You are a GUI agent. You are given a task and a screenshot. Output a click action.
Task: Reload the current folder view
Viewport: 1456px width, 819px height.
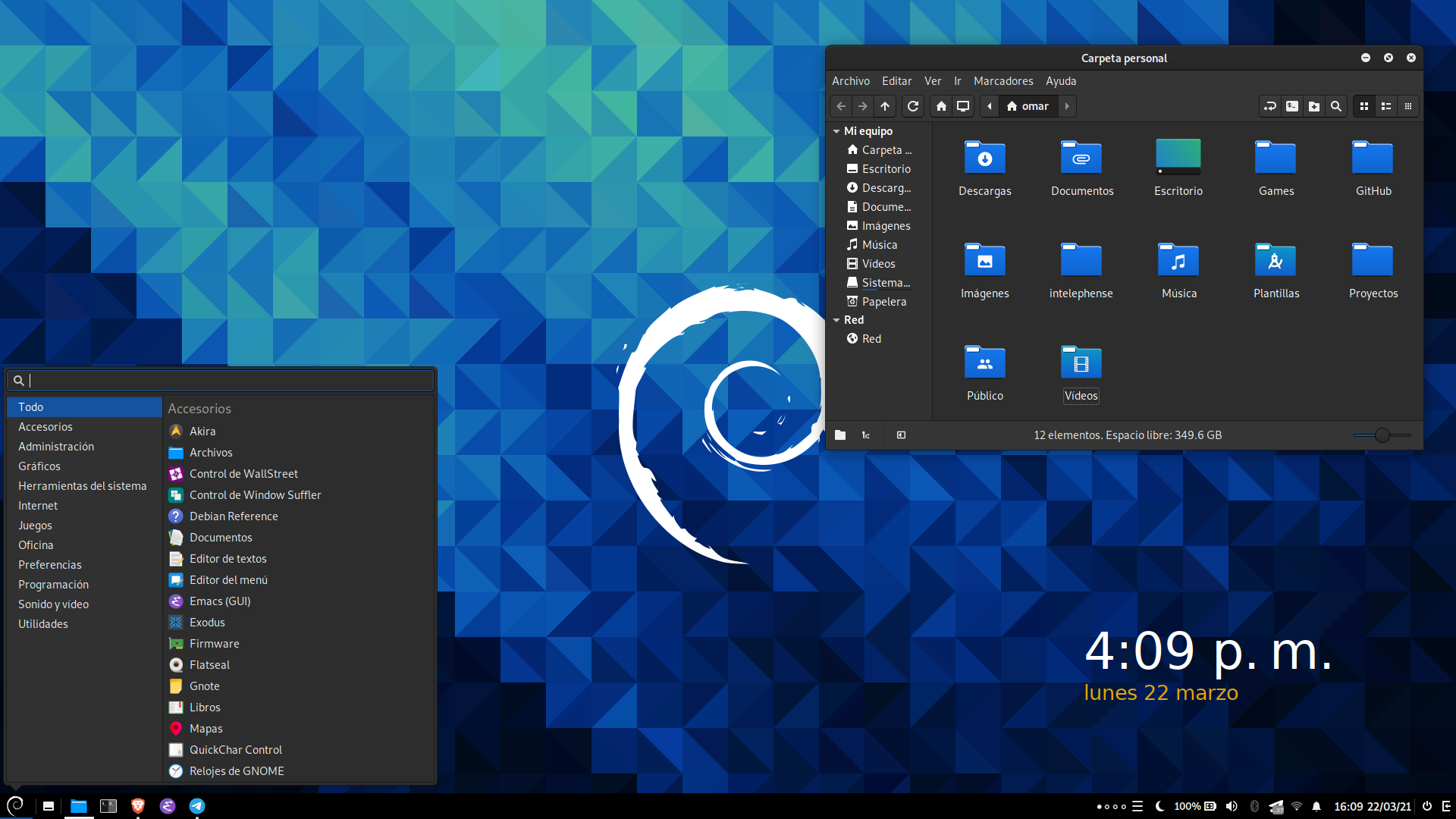tap(913, 106)
